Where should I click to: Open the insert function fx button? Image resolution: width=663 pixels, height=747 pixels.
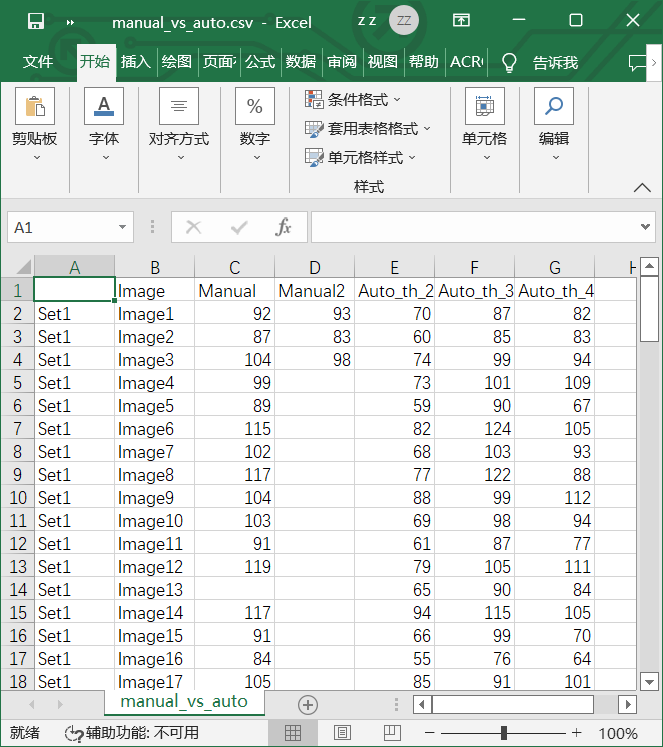[283, 227]
